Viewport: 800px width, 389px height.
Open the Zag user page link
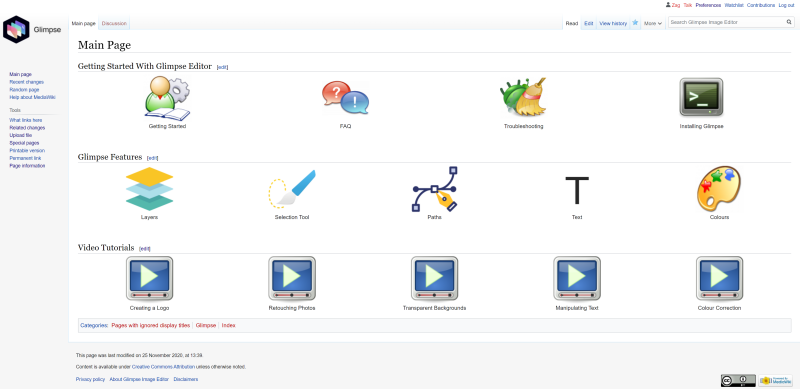pos(676,5)
